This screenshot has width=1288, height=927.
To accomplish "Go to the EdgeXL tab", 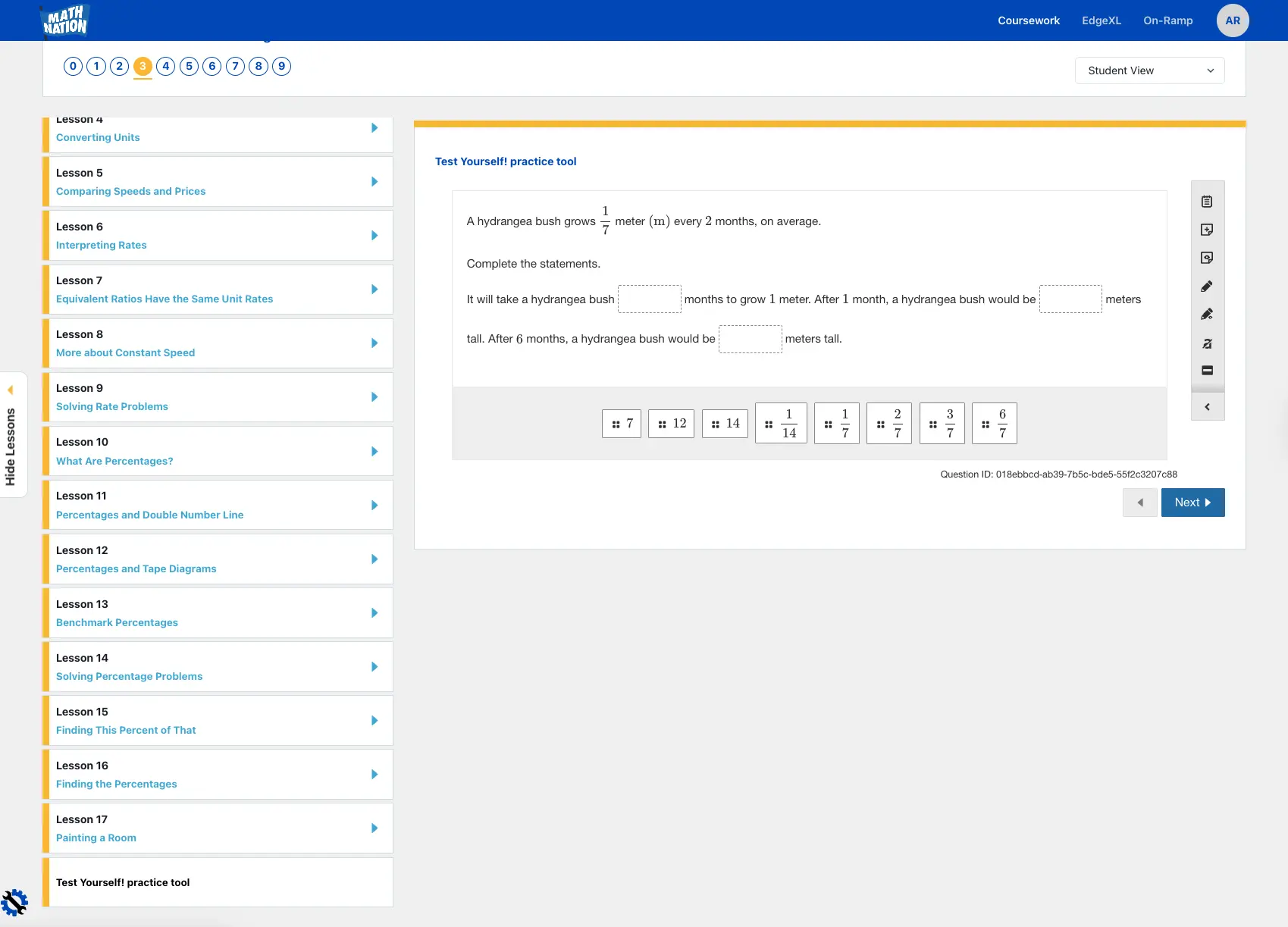I will 1101,20.
